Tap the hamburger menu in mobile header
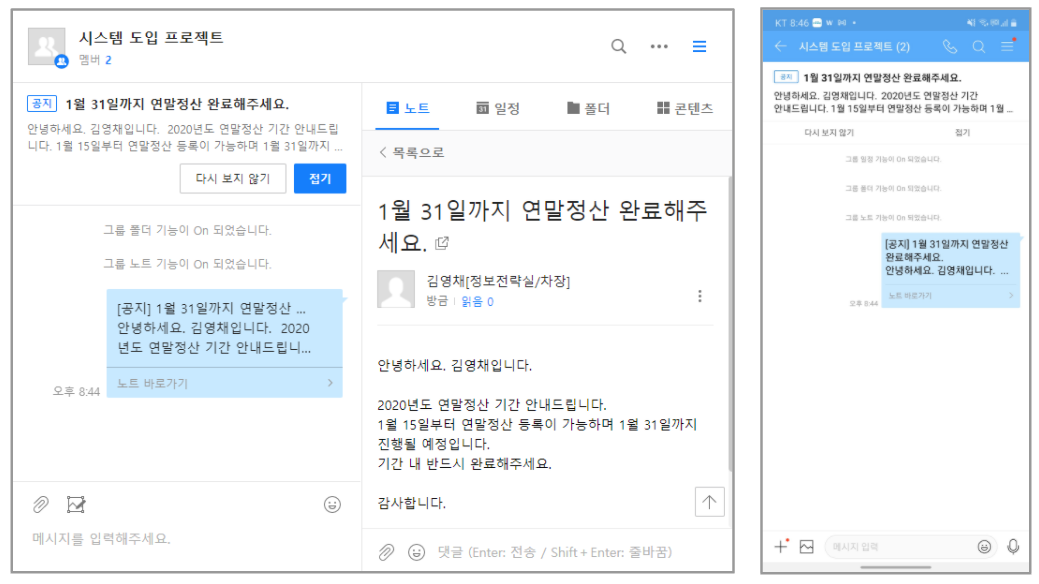The image size is (1039, 584). 1008,46
